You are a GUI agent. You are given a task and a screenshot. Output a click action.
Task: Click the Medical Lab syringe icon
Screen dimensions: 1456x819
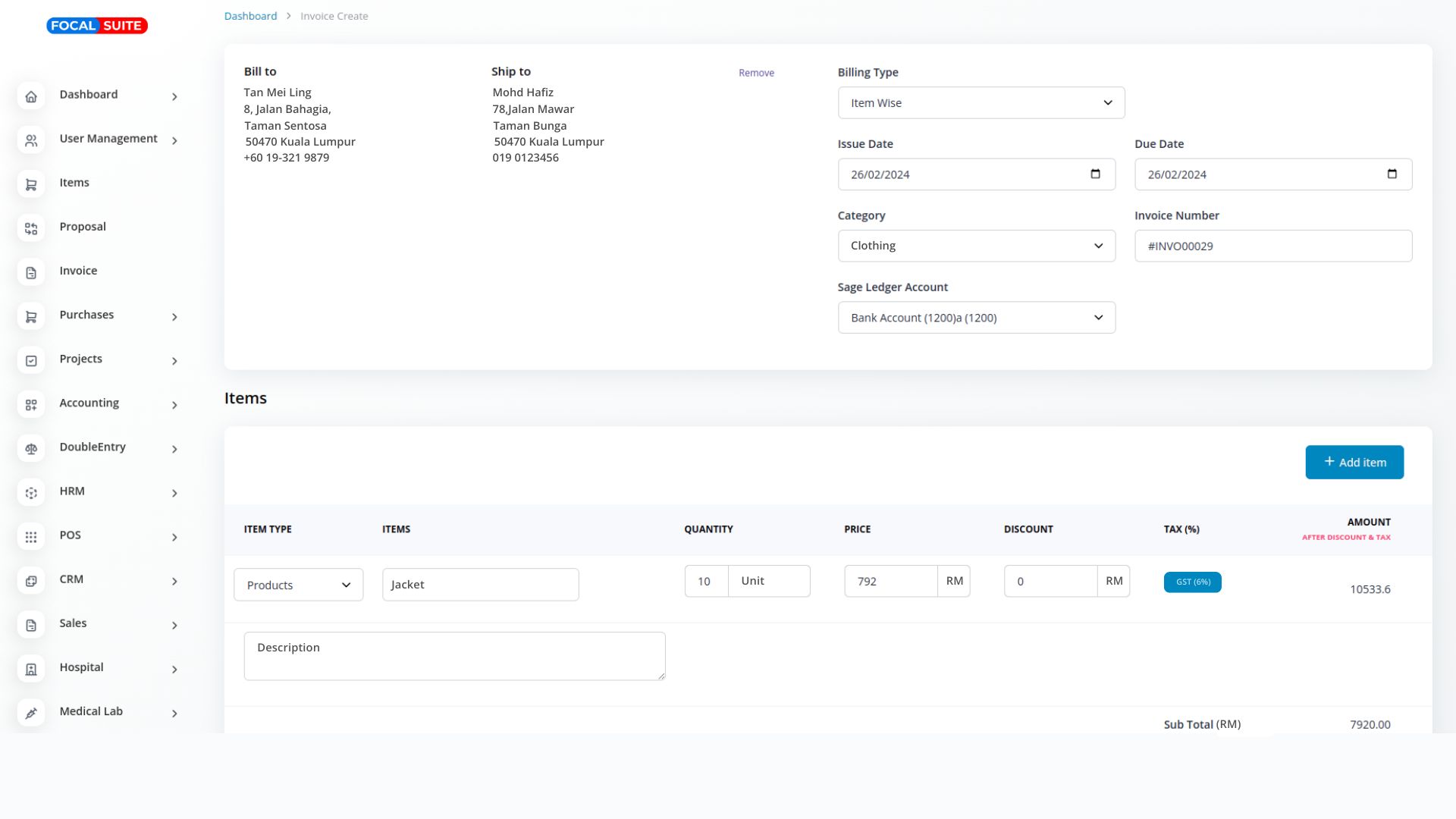tap(31, 713)
